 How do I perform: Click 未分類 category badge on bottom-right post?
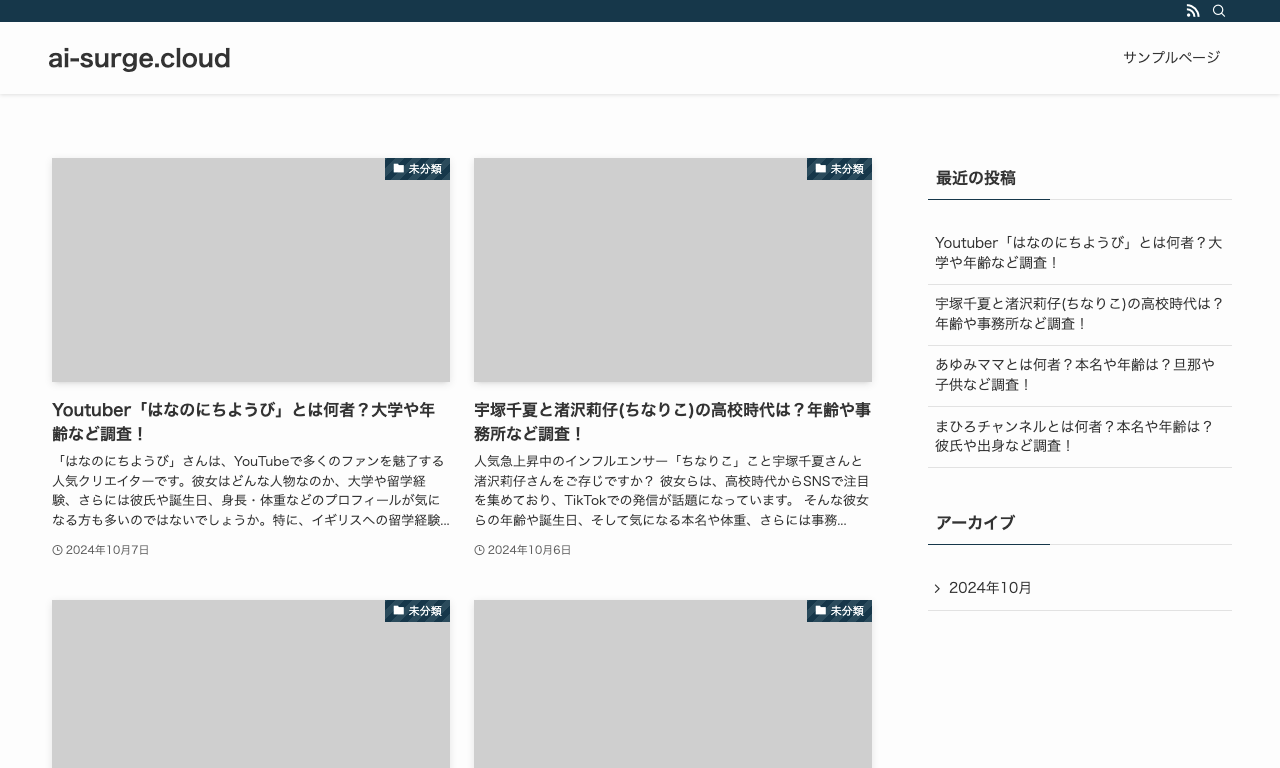pyautogui.click(x=839, y=611)
